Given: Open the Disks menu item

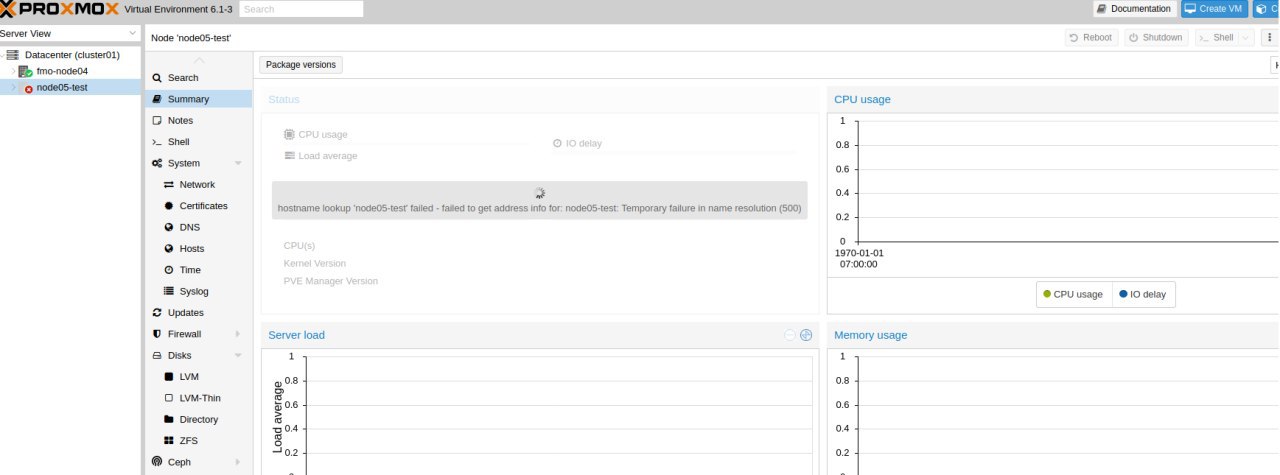Looking at the screenshot, I should (x=197, y=355).
